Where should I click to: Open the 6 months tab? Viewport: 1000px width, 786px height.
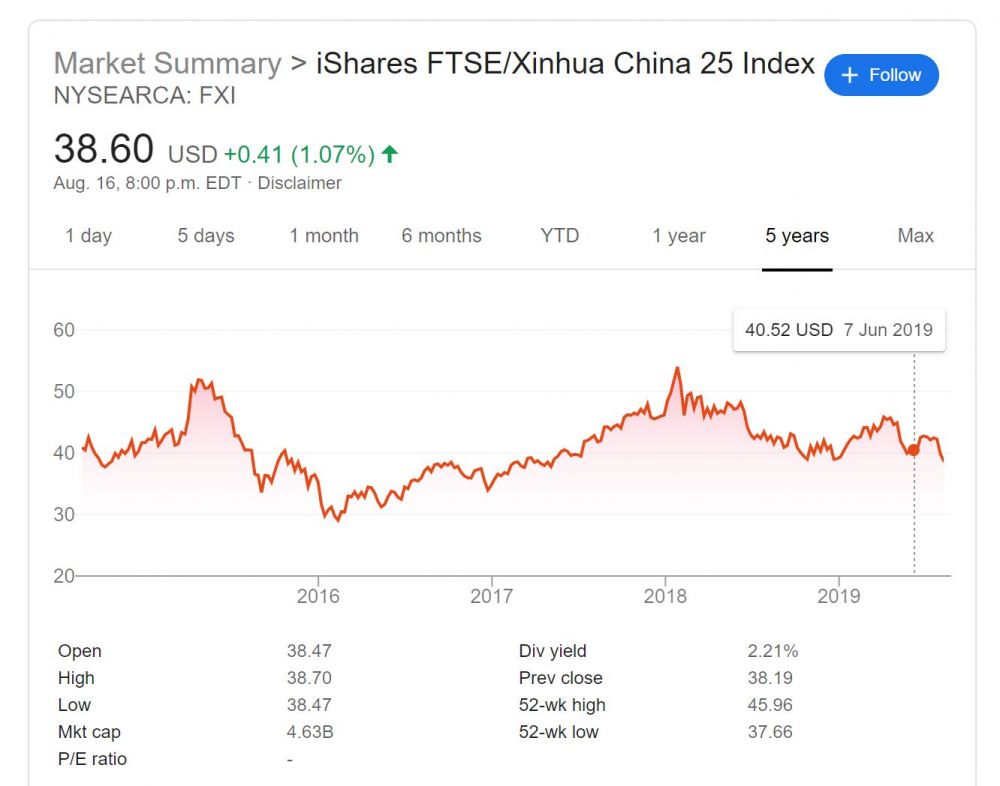(441, 236)
